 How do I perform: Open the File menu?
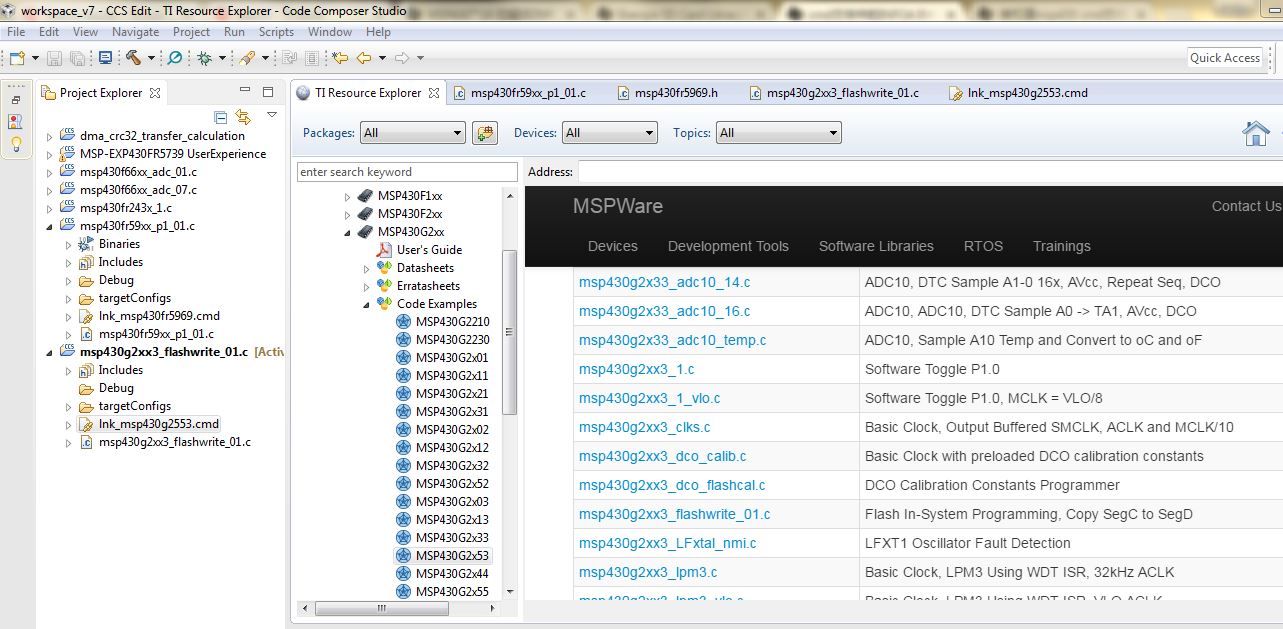coord(16,32)
